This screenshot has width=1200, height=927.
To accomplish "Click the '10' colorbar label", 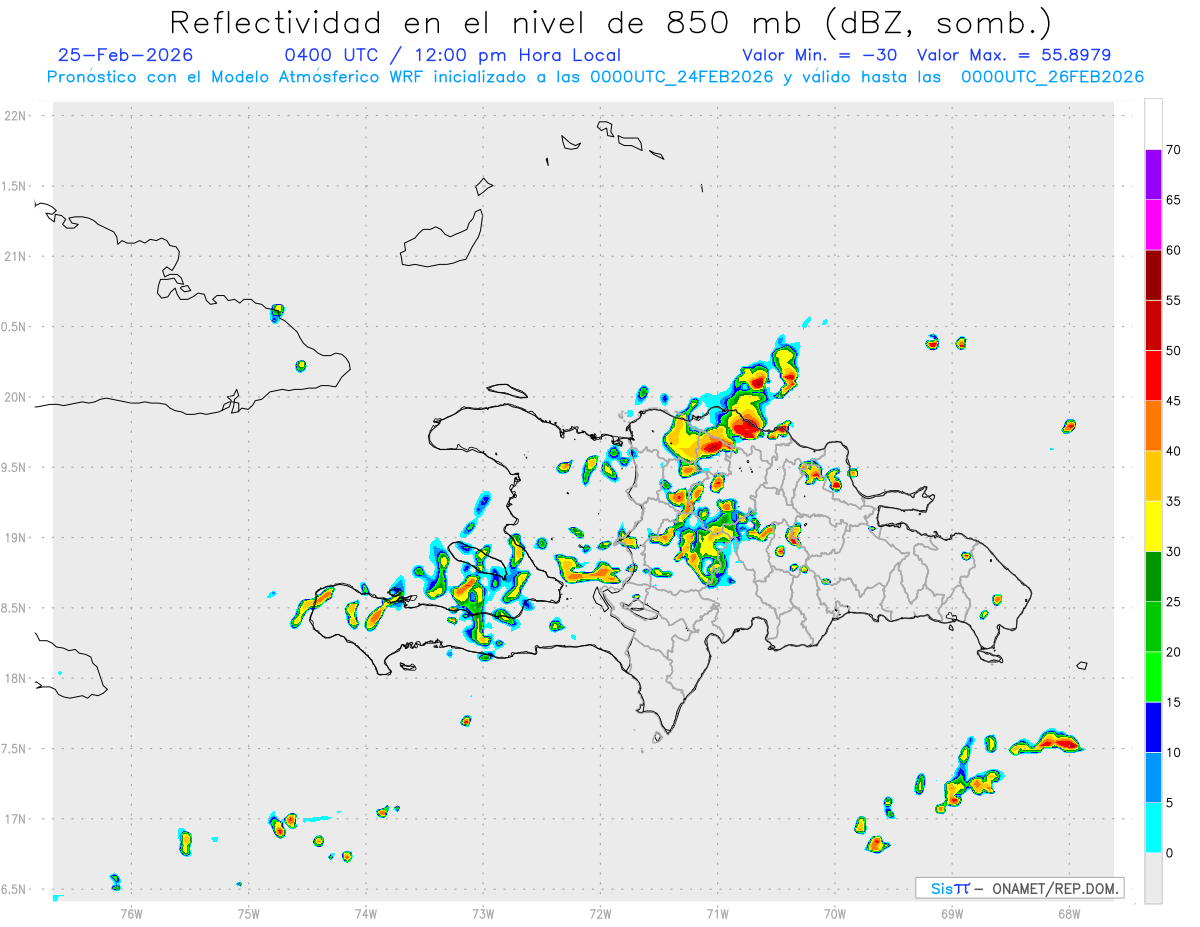I will 1173,752.
